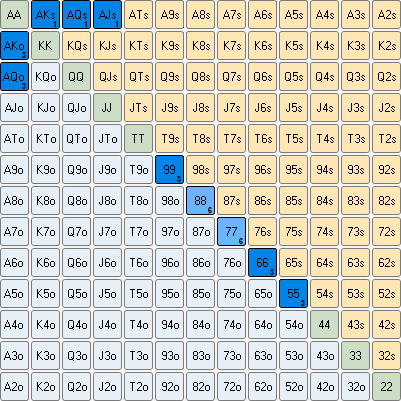Add KK to the range

pyautogui.click(x=45, y=46)
